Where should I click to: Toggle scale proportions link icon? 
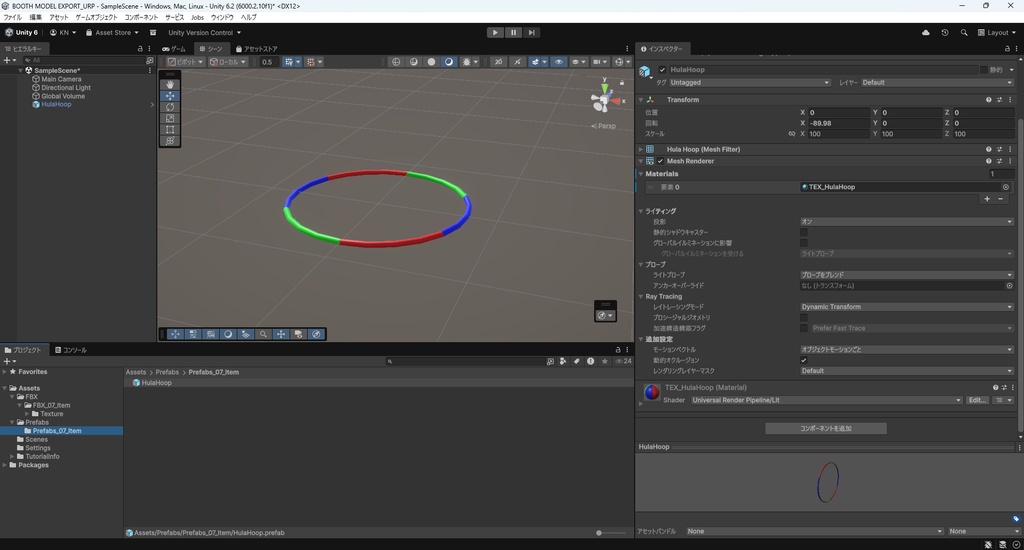tap(792, 133)
